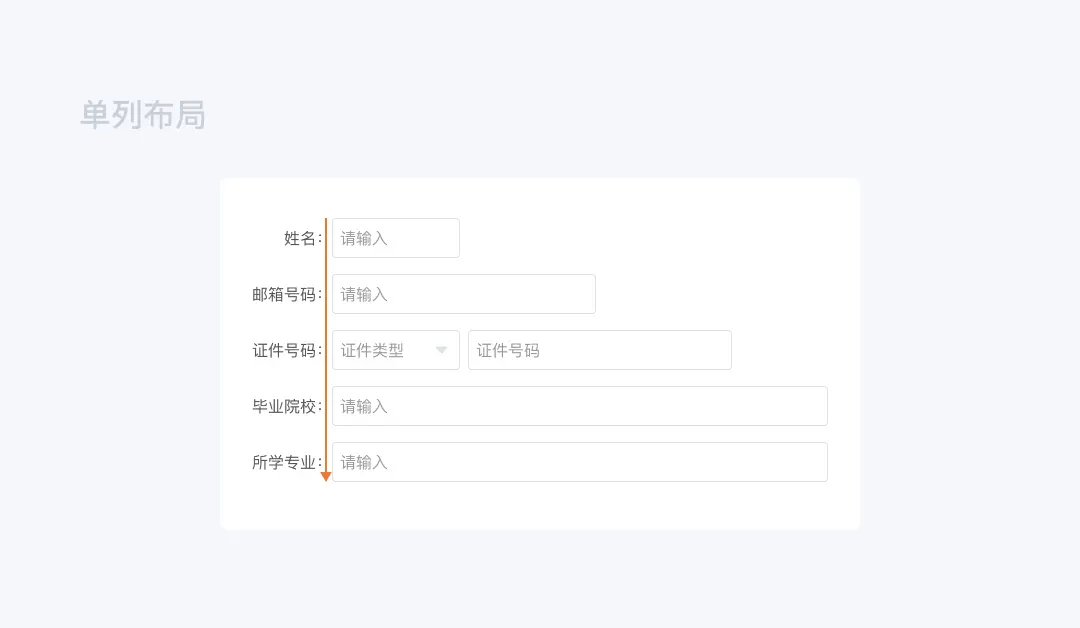Click the 证件号码 label on the left

click(284, 350)
